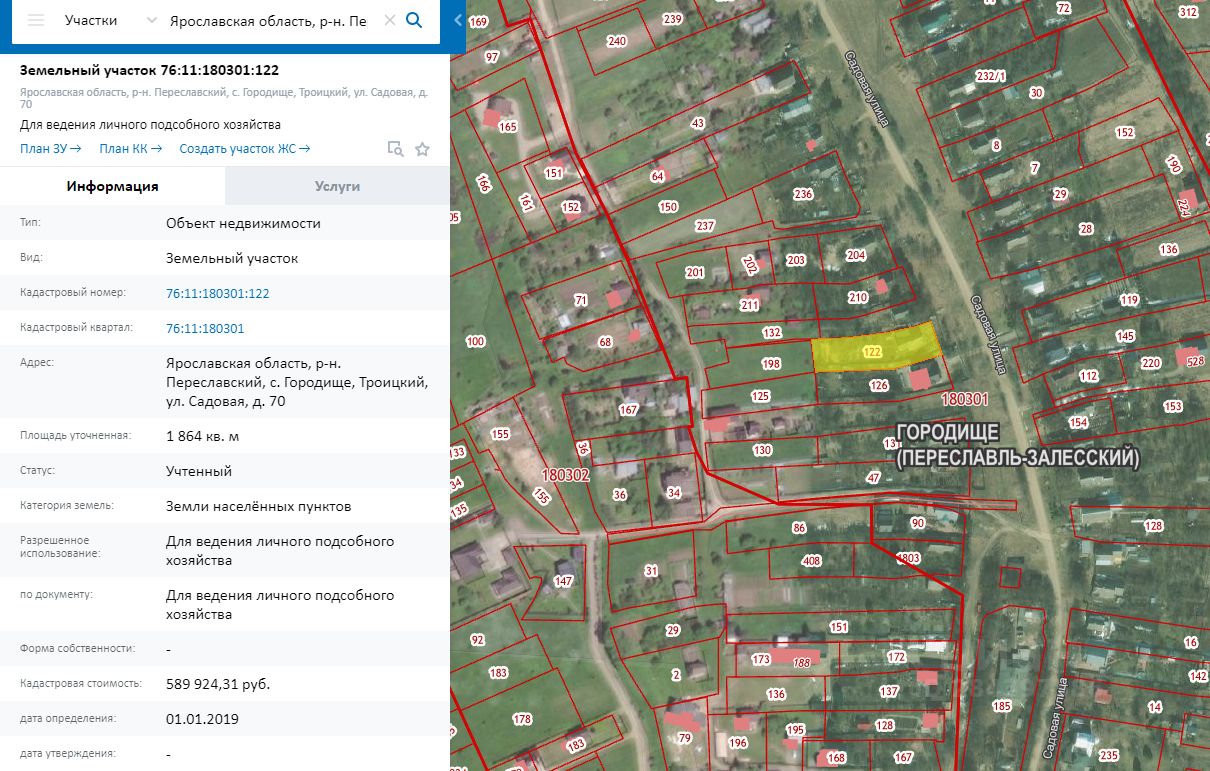Clear the search field text
This screenshot has height=771, width=1210.
(x=390, y=20)
